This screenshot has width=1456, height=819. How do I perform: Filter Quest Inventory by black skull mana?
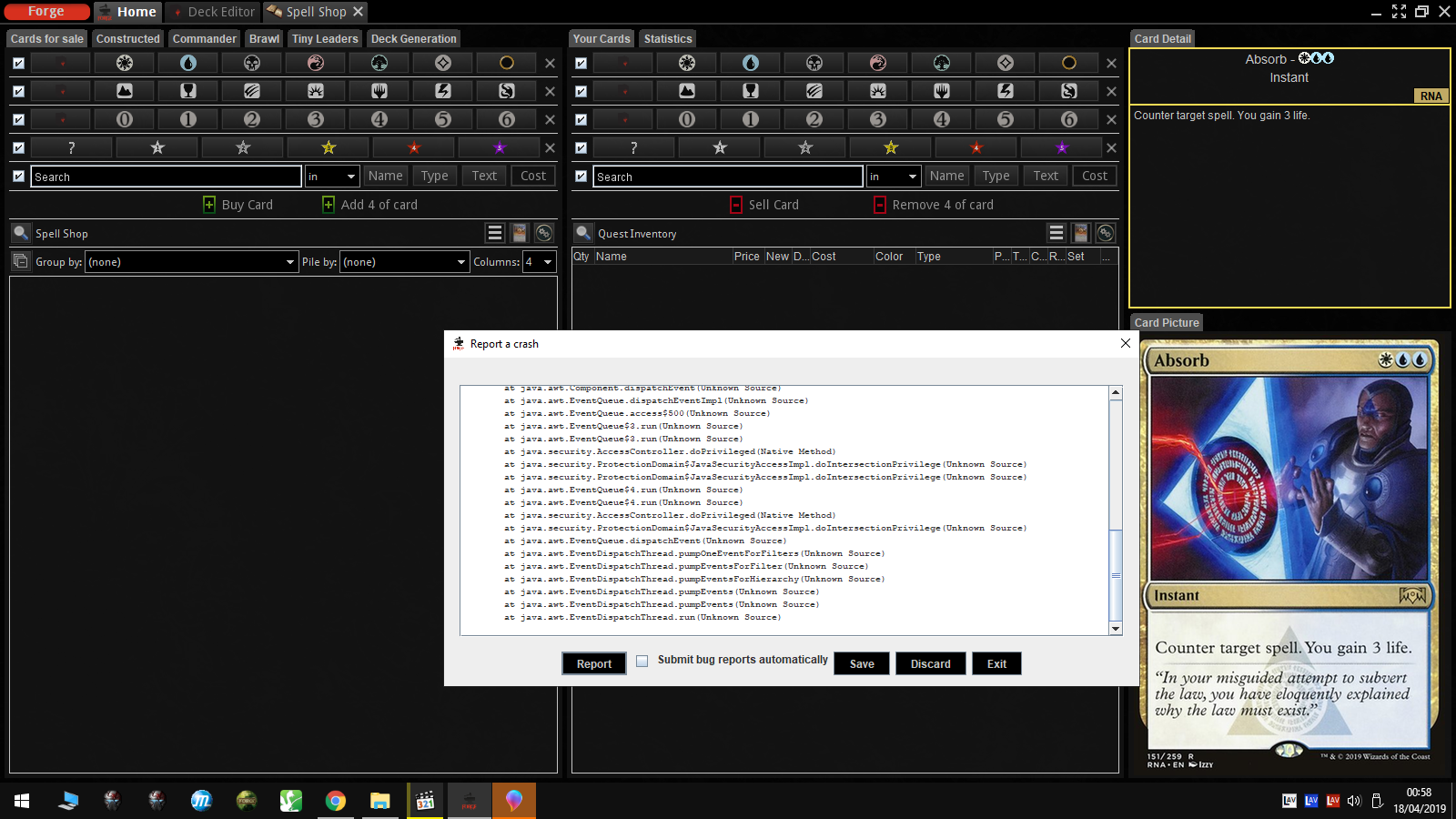pyautogui.click(x=814, y=63)
